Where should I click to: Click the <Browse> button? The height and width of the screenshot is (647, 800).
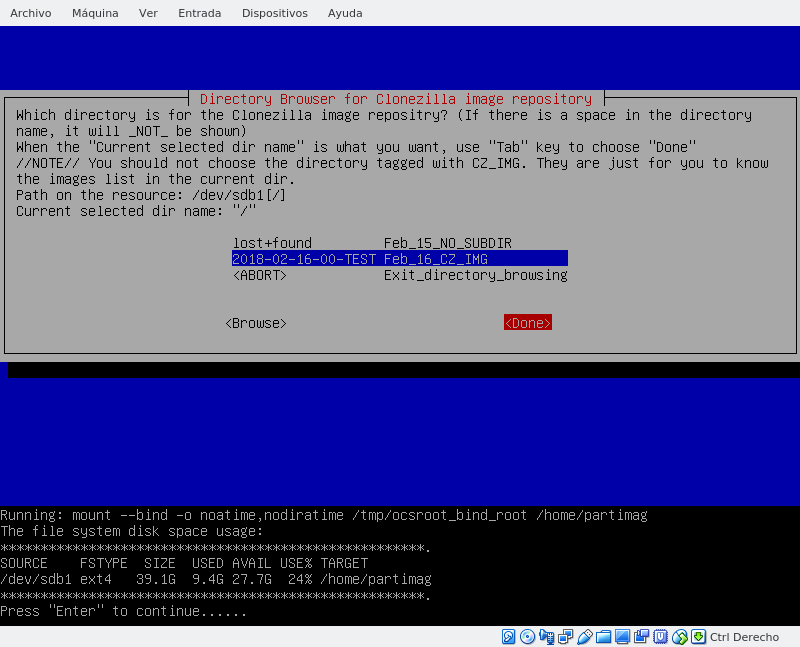tap(256, 324)
